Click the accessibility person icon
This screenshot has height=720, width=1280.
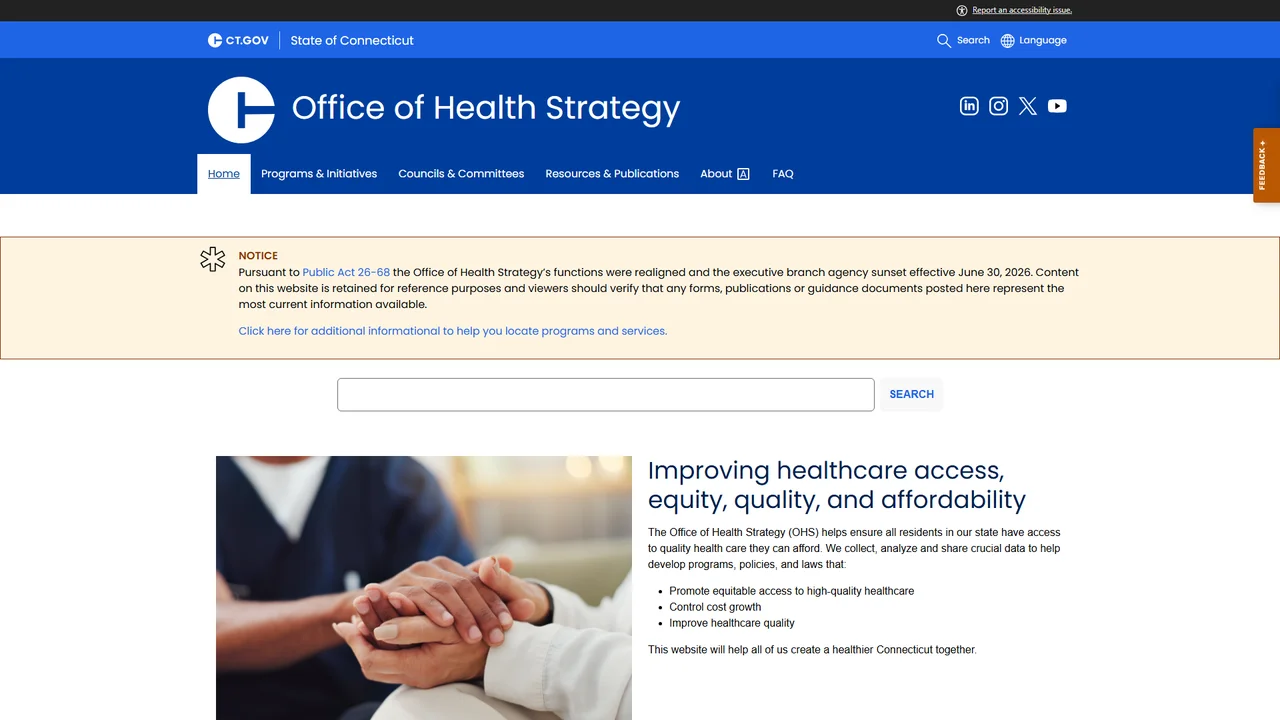[x=962, y=10]
